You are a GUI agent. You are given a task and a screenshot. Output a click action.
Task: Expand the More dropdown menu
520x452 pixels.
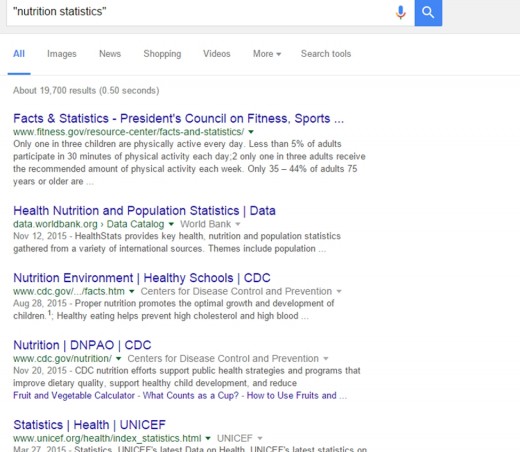tap(267, 54)
